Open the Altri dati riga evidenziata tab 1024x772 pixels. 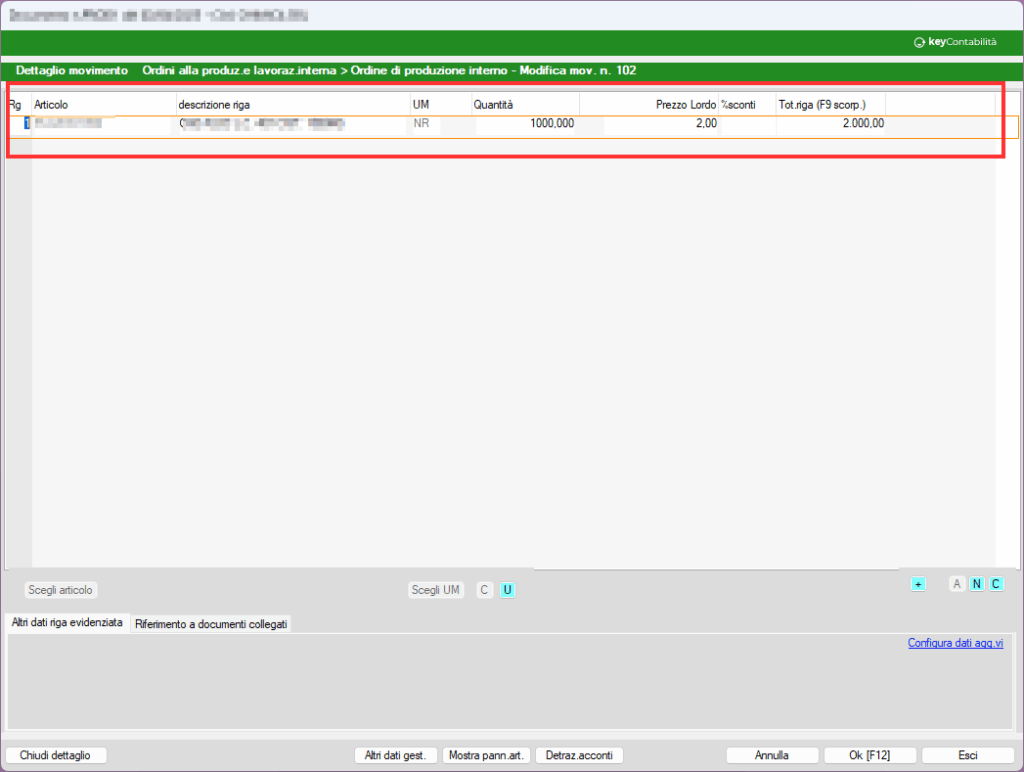(x=67, y=623)
